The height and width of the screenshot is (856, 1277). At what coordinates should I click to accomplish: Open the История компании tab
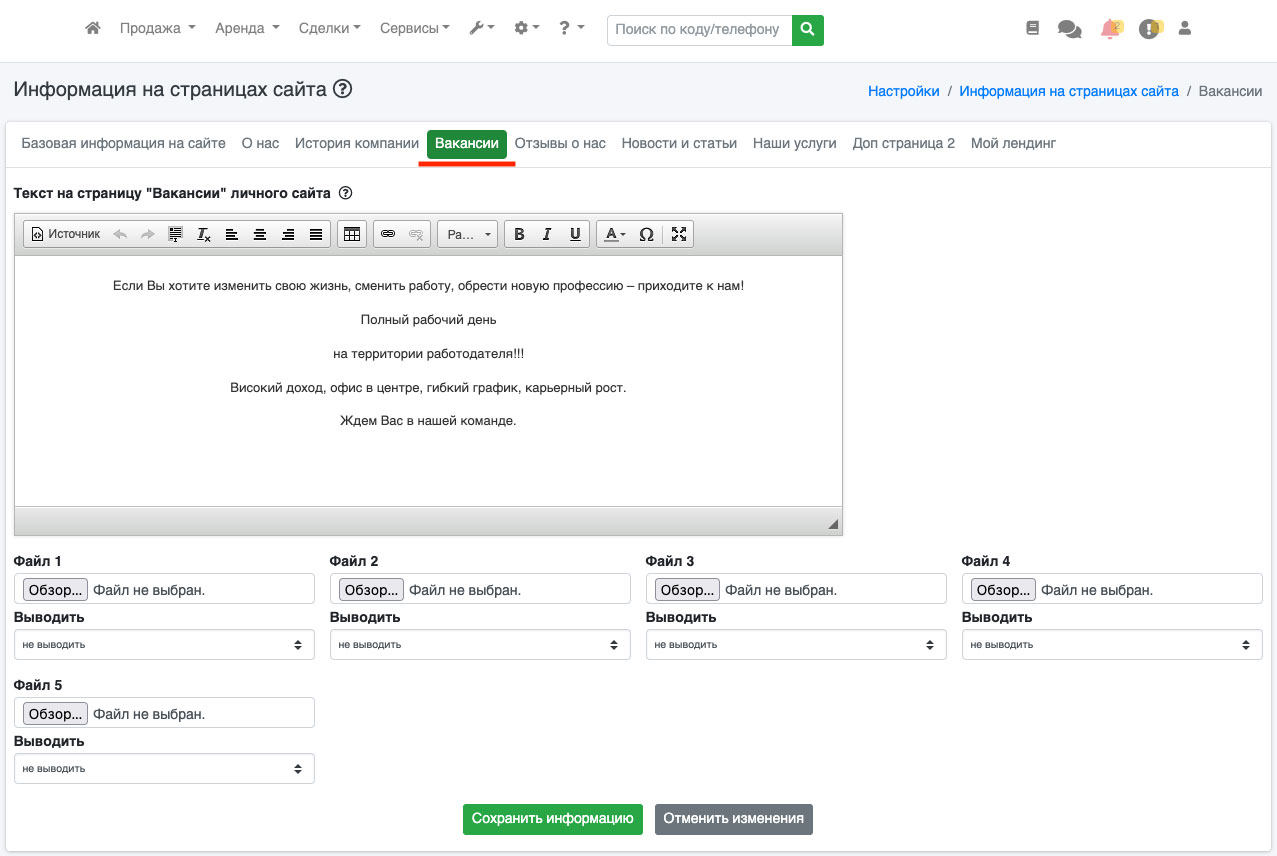click(x=356, y=143)
